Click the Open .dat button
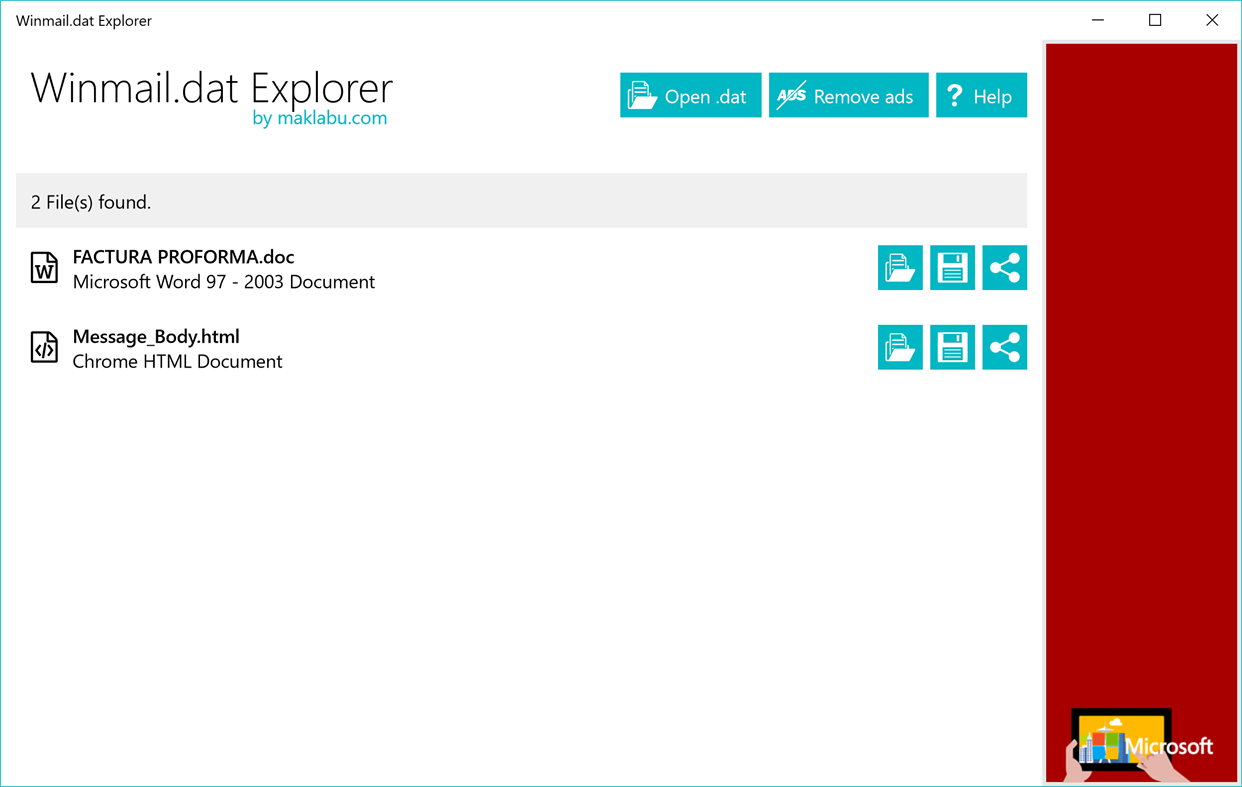This screenshot has width=1242, height=787. click(x=690, y=95)
